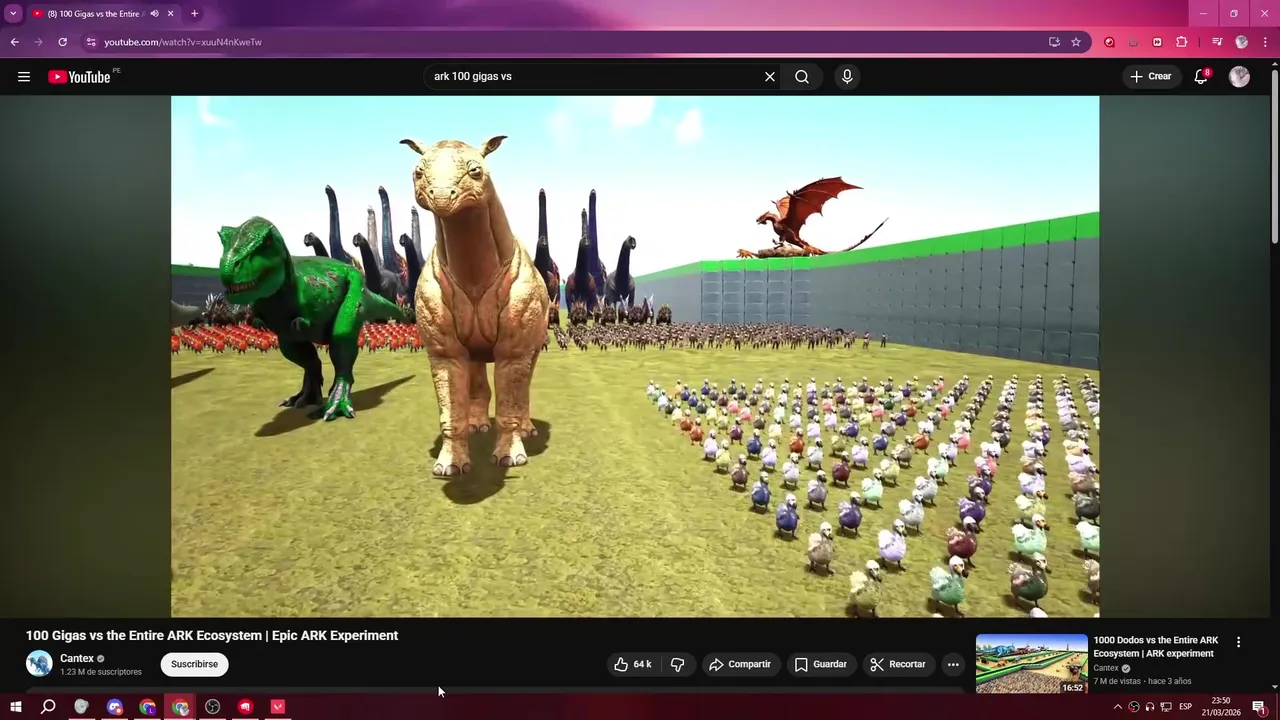
Task: Open the '1000 Dodos vs the Entire ARK' thumbnail
Action: pyautogui.click(x=1032, y=664)
